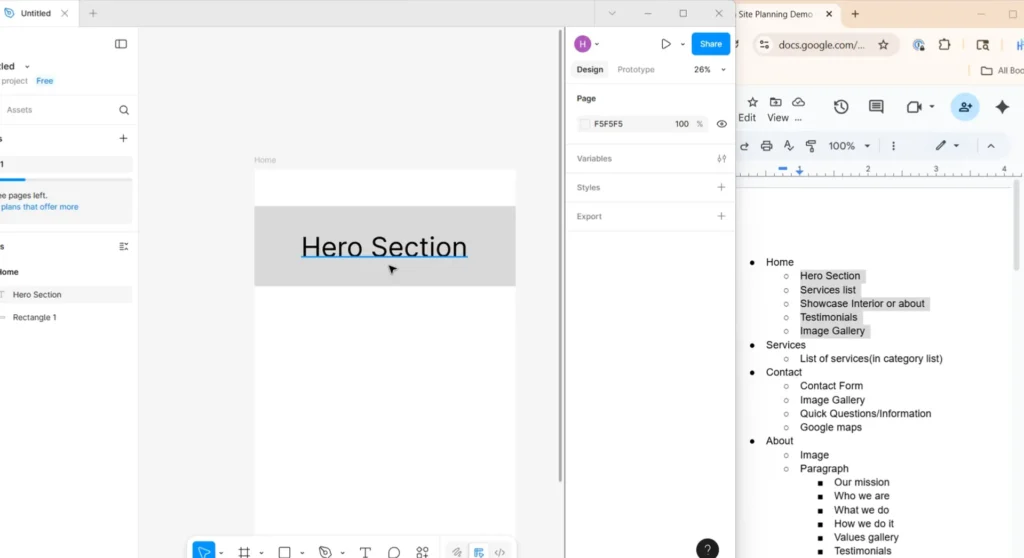Click the plans that offer more link
The height and width of the screenshot is (558, 1024).
coord(40,207)
